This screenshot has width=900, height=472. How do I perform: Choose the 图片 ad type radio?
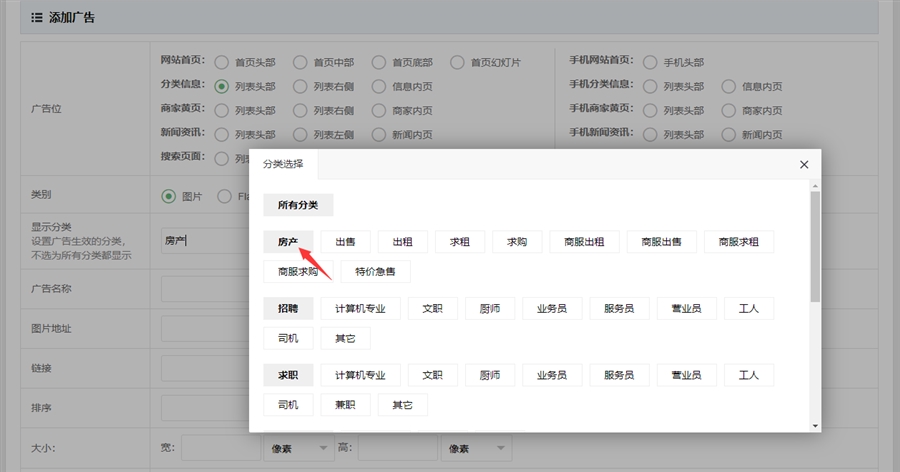[168, 196]
